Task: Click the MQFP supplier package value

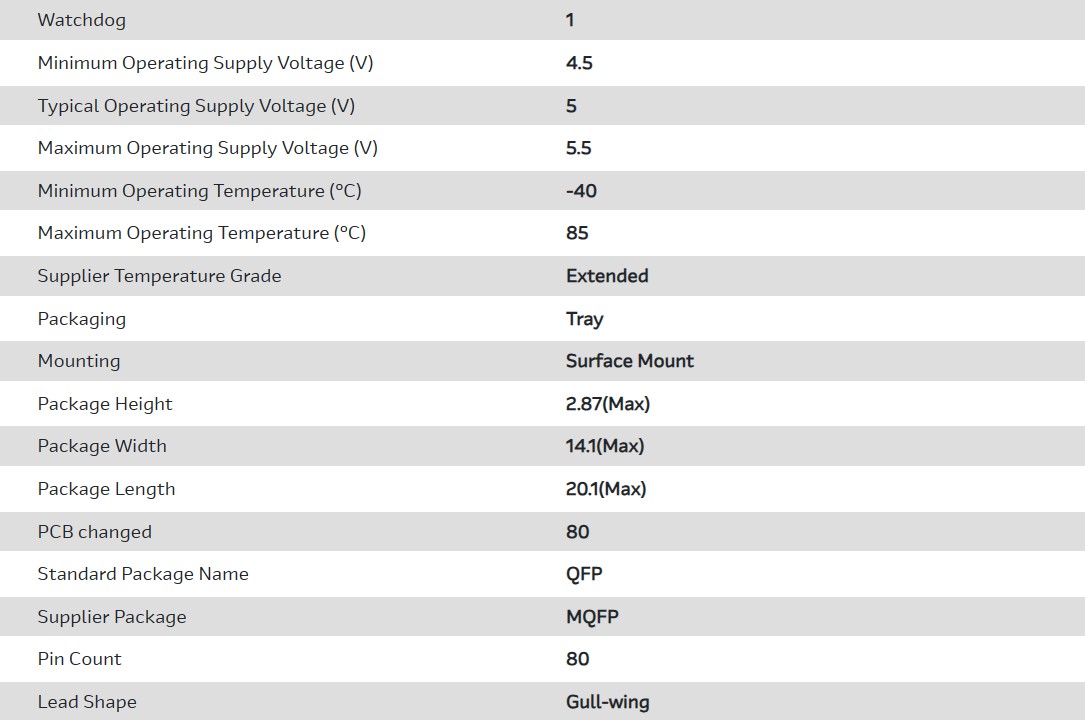Action: (592, 617)
